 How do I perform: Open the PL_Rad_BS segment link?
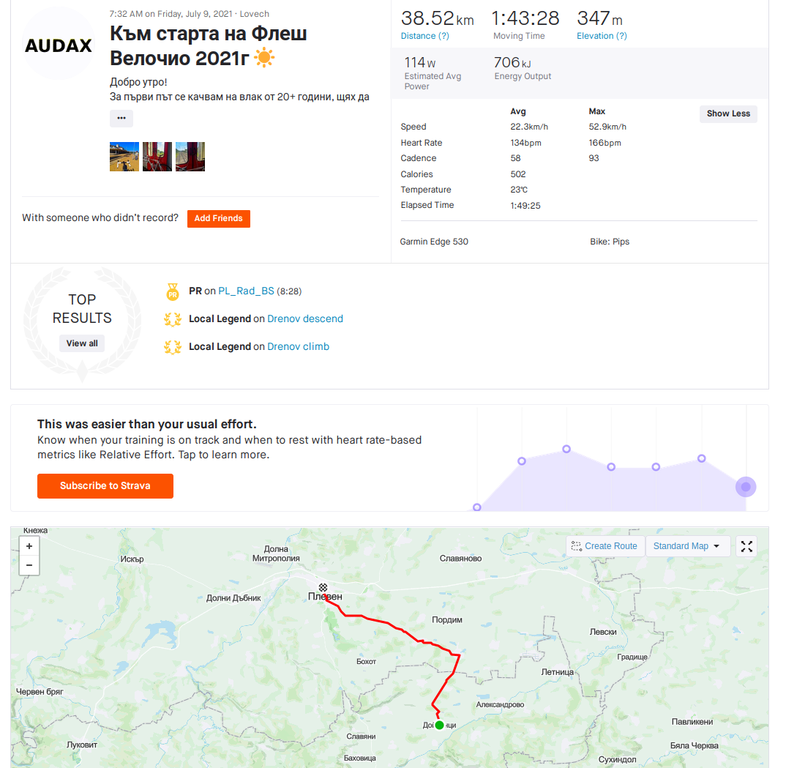pos(246,291)
